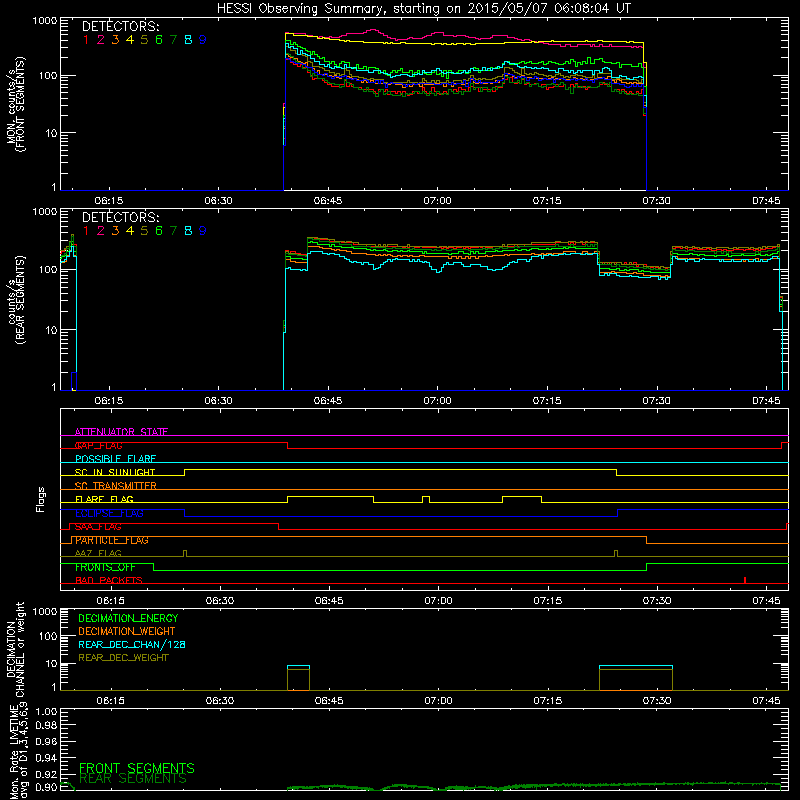Click the cyan decimation block near 06:40
The width and height of the screenshot is (800, 800).
tap(298, 667)
